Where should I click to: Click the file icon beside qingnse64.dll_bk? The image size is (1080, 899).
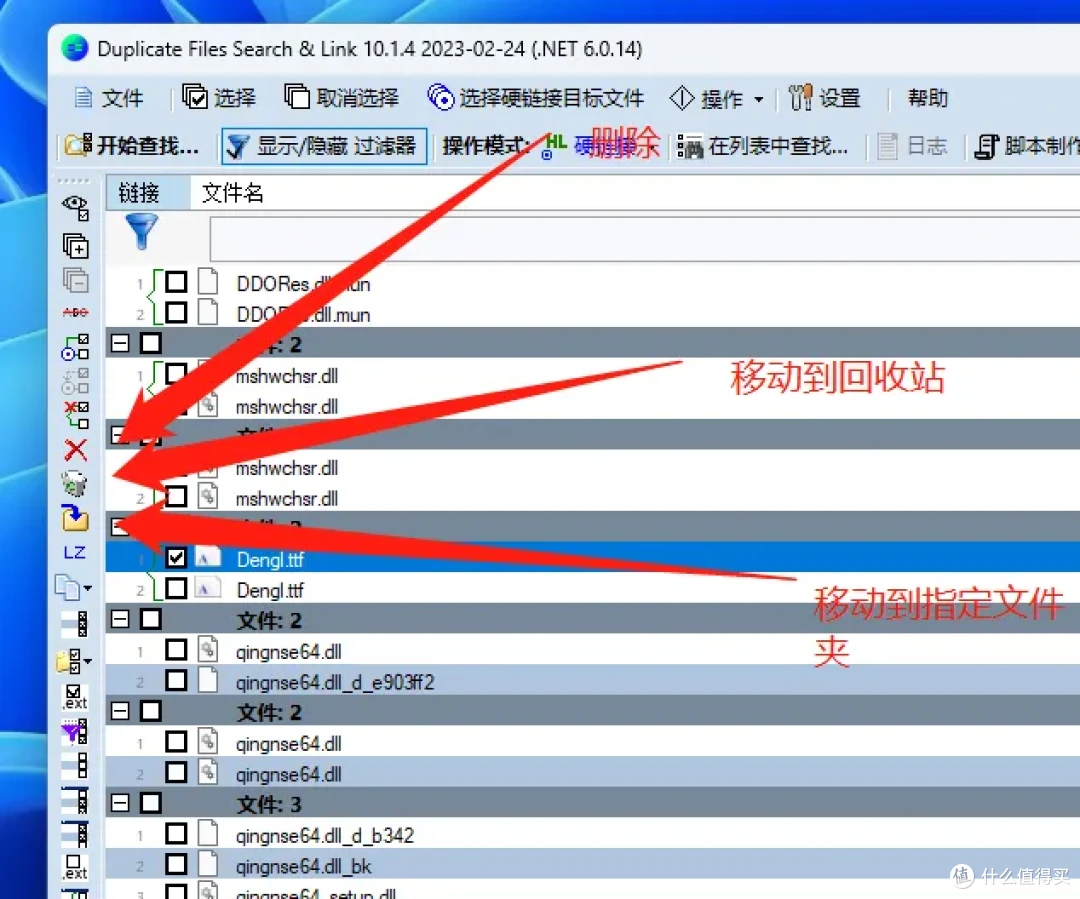pyautogui.click(x=207, y=864)
